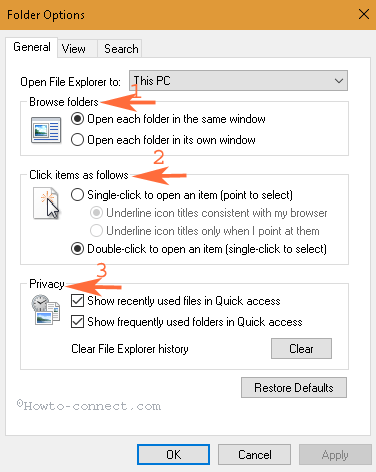Click the Browse folders window icon
This screenshot has width=376, height=472.
click(x=46, y=130)
